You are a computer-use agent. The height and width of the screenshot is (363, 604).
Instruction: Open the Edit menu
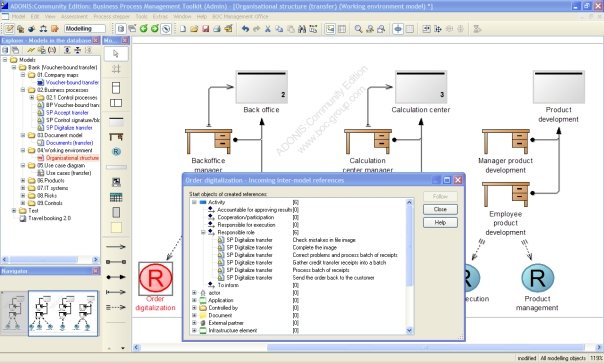(35, 17)
